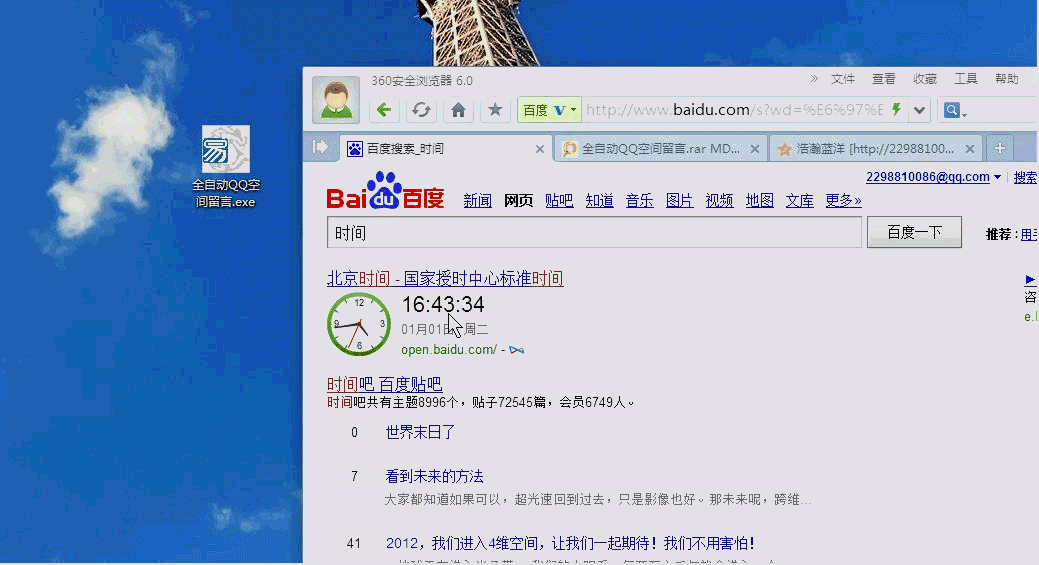Click the browser user avatar icon
This screenshot has height=565, width=1039.
336,100
